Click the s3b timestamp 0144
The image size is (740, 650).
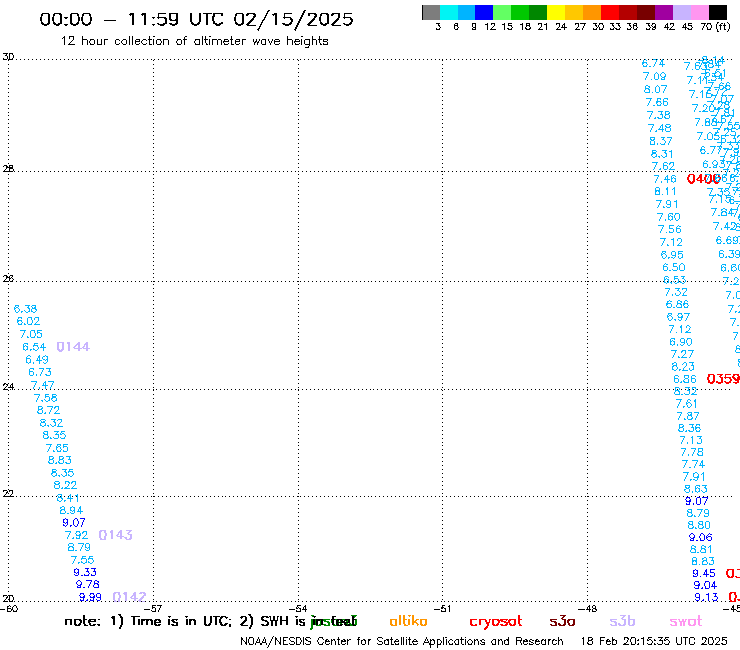73,347
